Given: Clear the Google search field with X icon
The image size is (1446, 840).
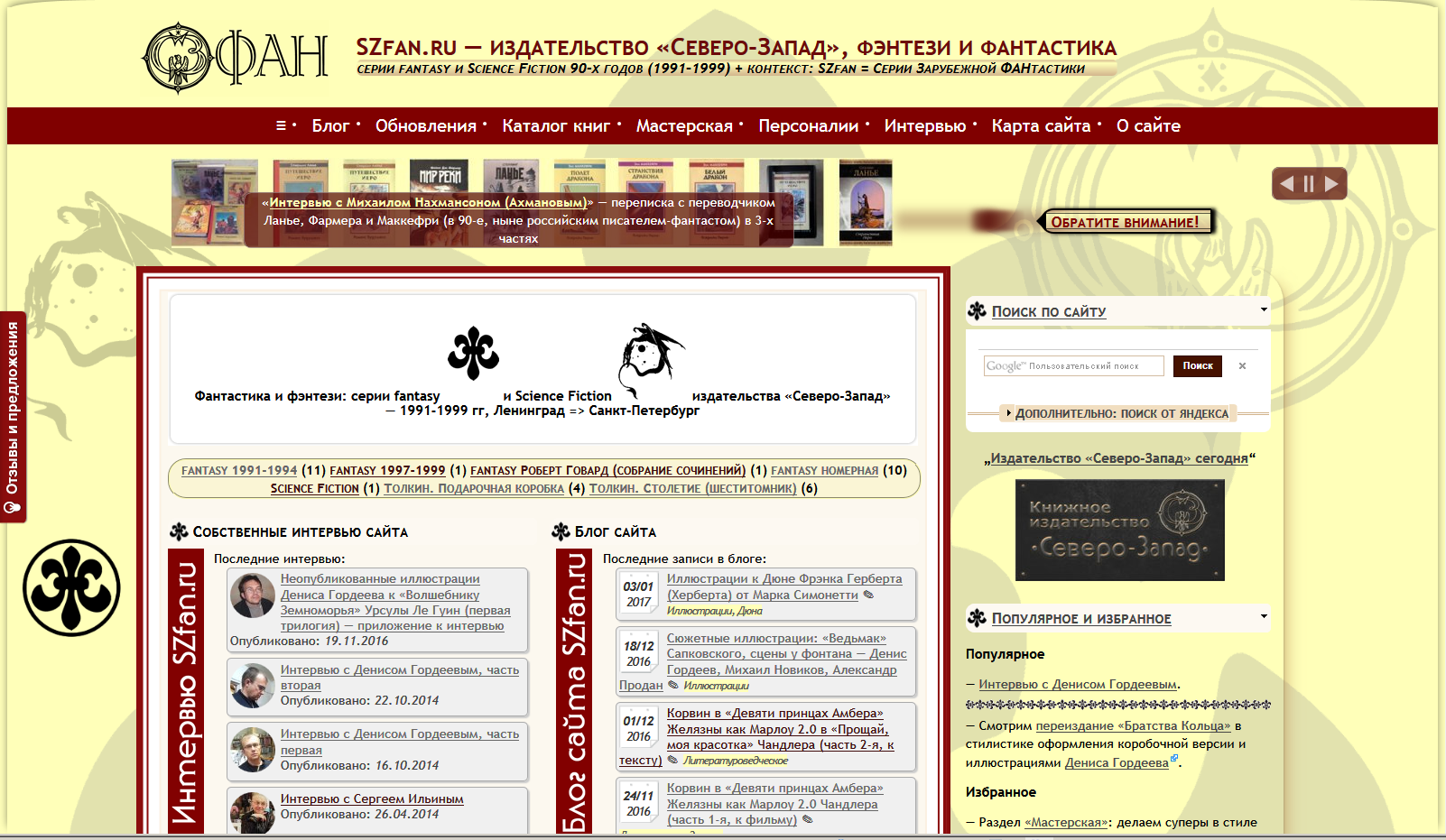Looking at the screenshot, I should (x=1242, y=366).
